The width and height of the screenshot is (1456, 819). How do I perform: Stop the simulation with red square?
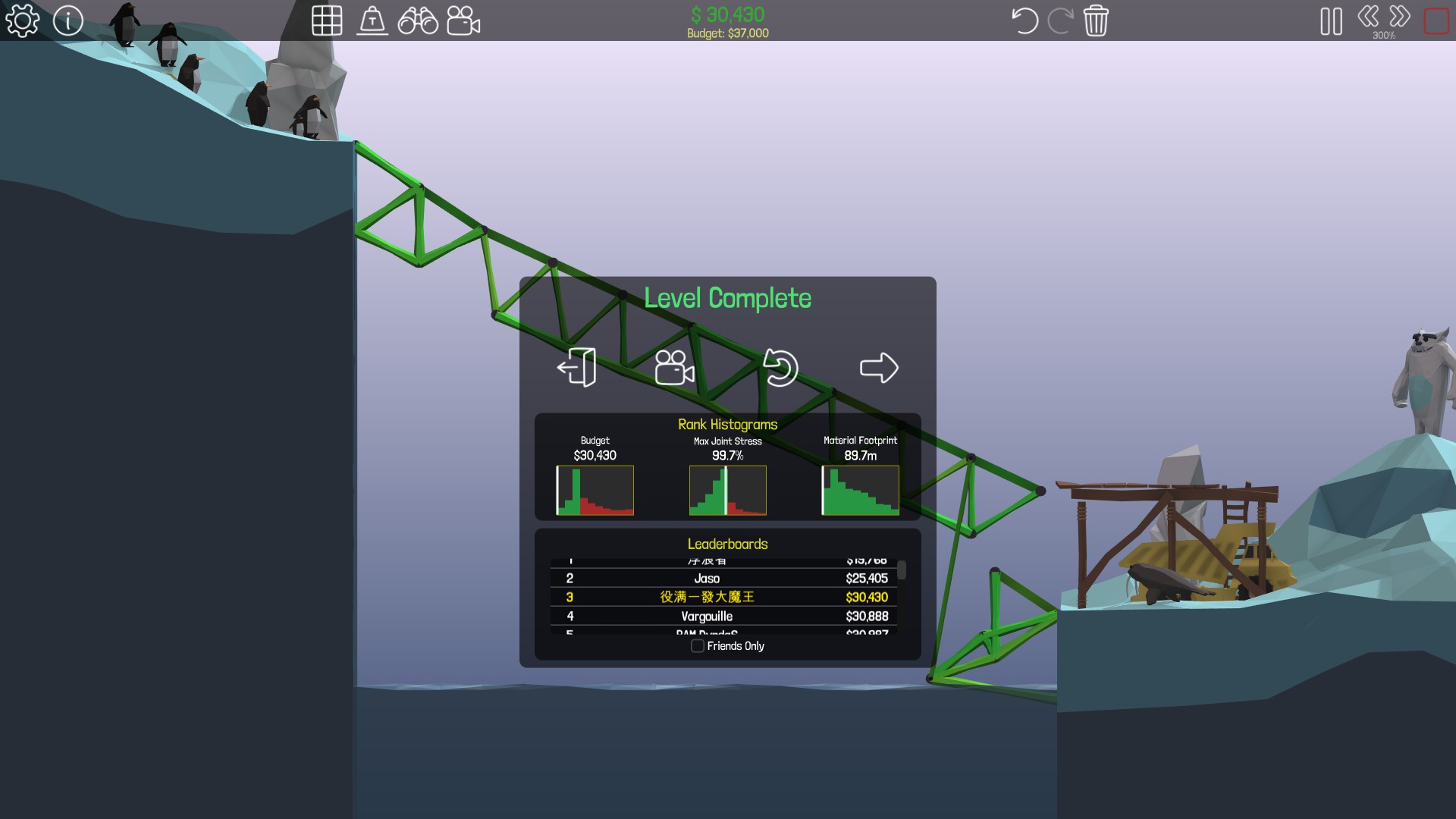coord(1436,20)
